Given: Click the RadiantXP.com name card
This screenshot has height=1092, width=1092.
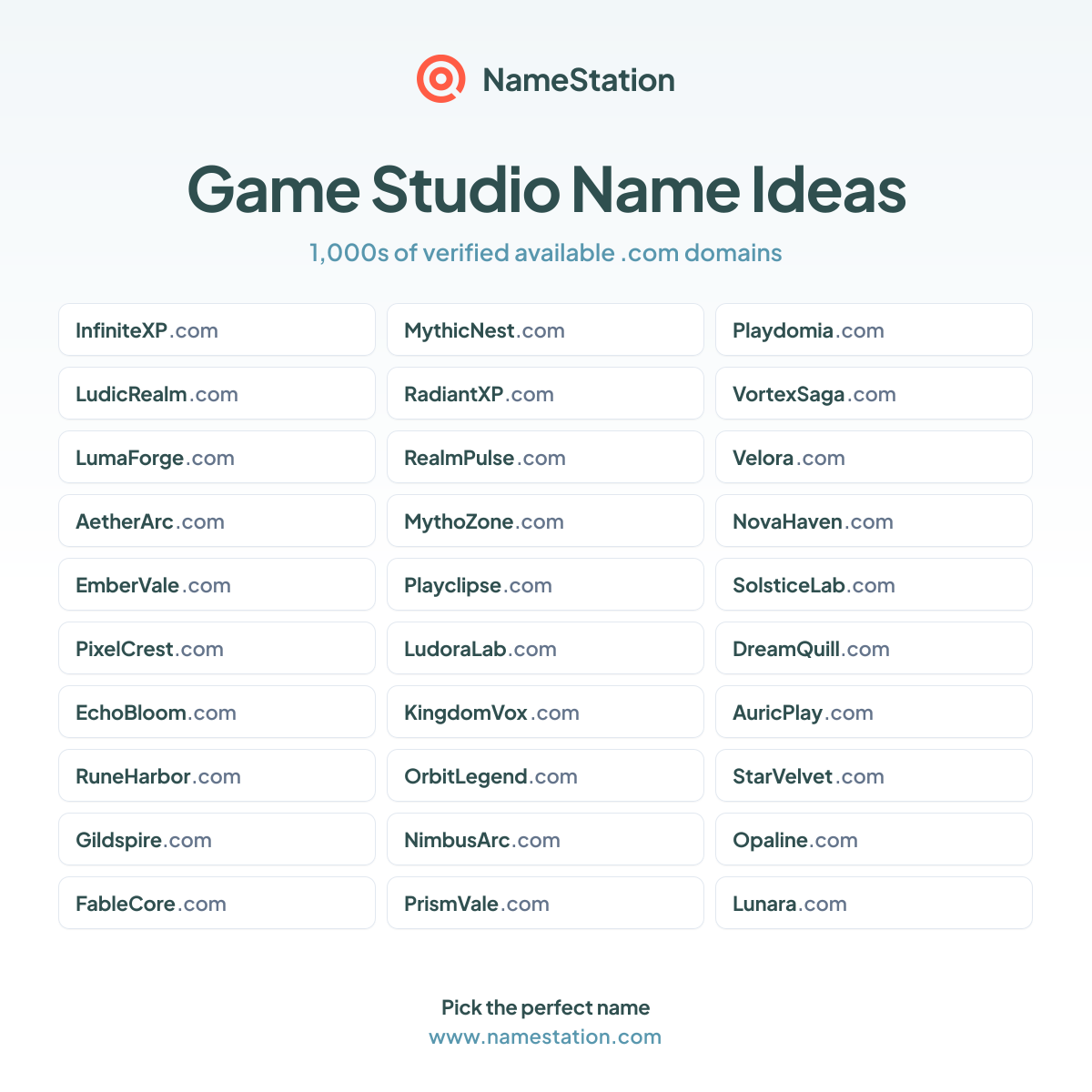Looking at the screenshot, I should [546, 393].
